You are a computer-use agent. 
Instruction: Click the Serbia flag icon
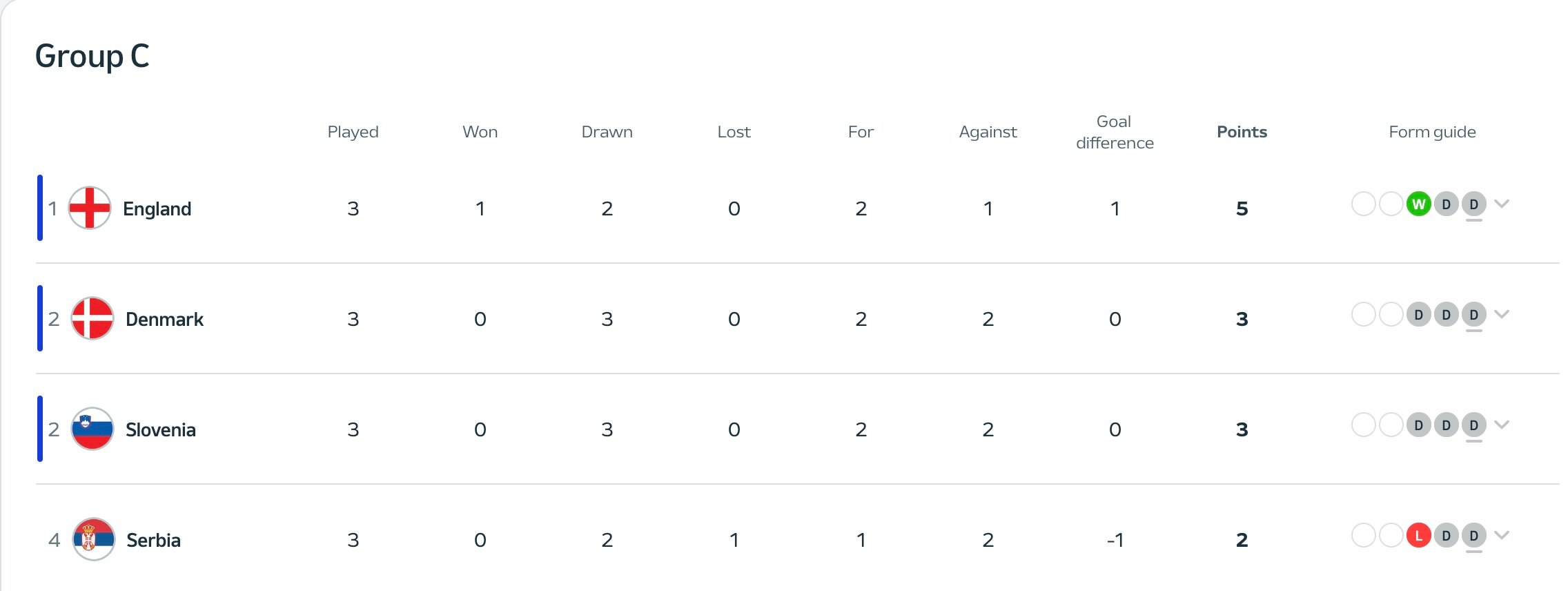pos(93,539)
